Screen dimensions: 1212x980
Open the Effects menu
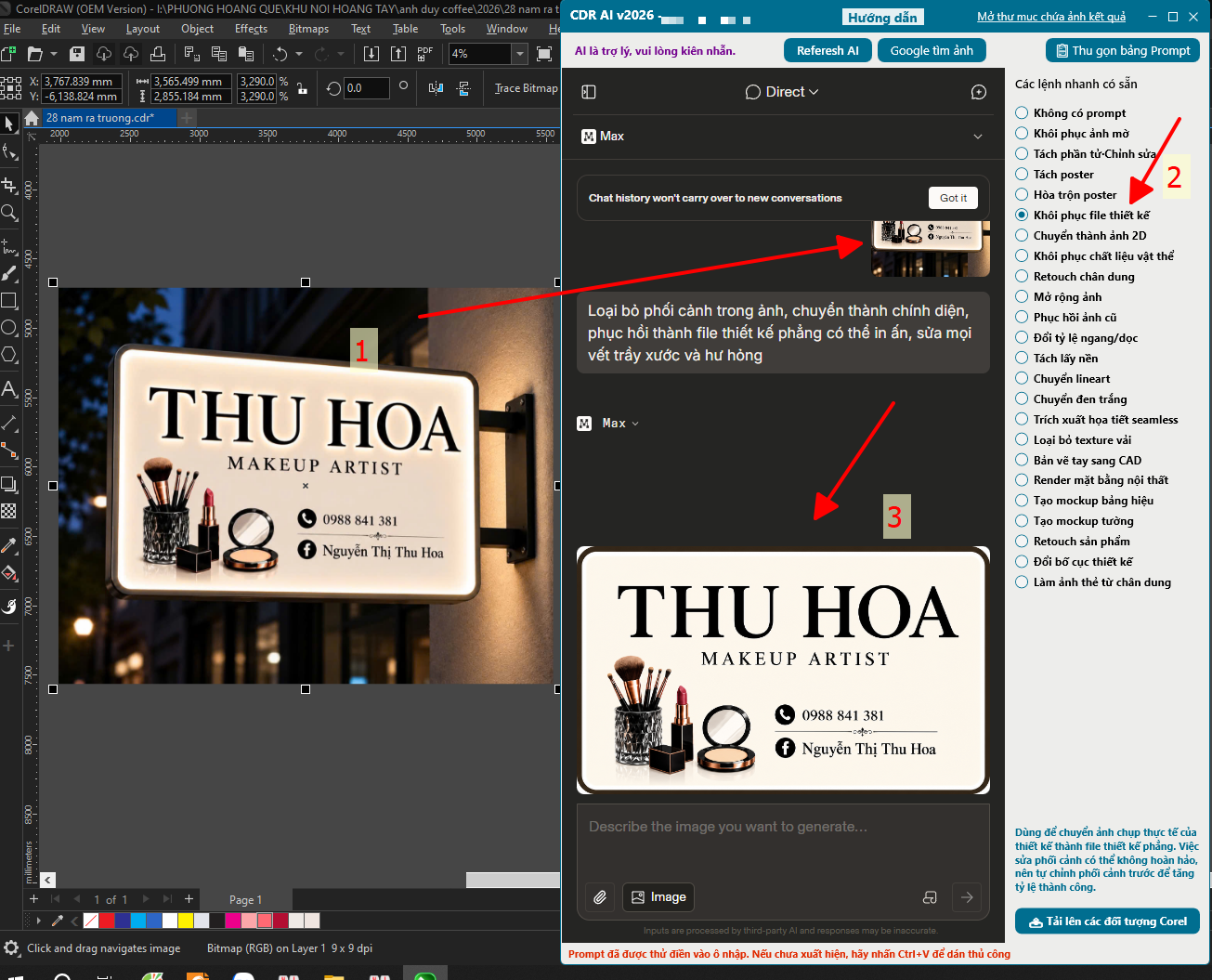(251, 29)
